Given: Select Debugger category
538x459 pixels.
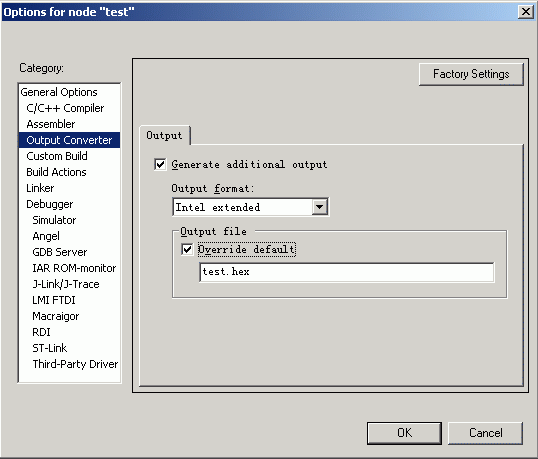Looking at the screenshot, I should point(50,204).
